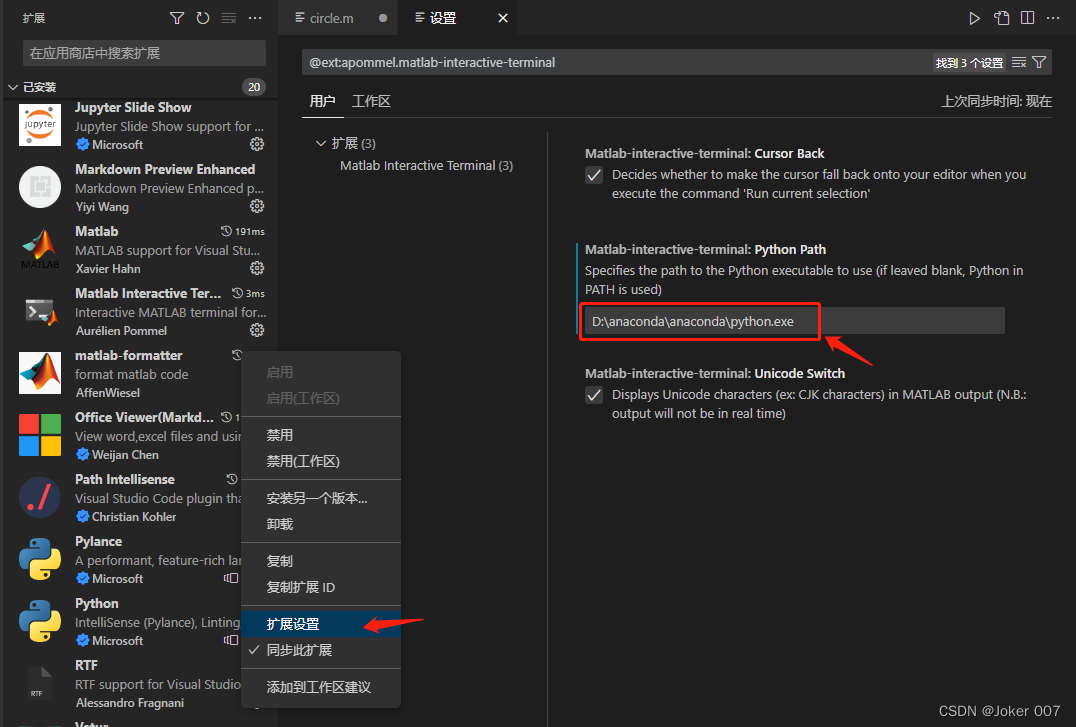Select Matlab Interactive Terminal under 扩展(3)

(x=426, y=165)
